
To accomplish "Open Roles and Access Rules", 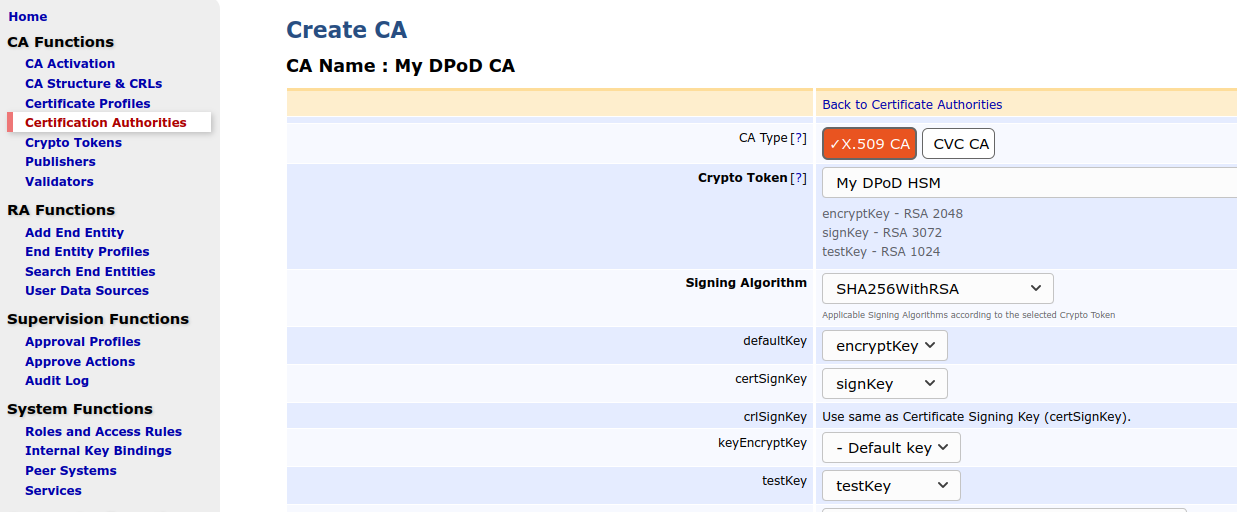I will point(103,432).
